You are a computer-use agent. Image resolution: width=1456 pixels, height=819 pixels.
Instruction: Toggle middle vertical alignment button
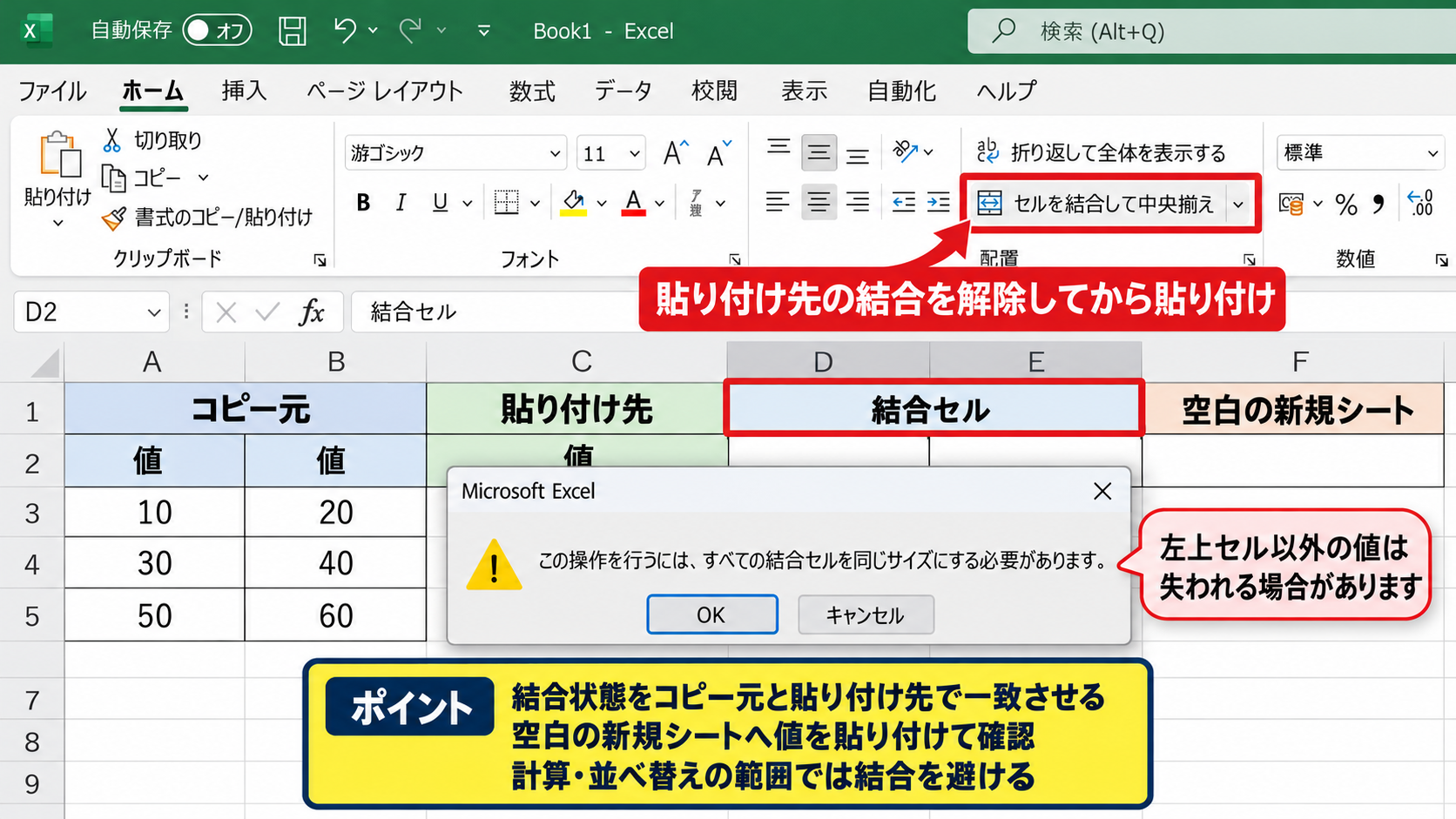click(818, 152)
